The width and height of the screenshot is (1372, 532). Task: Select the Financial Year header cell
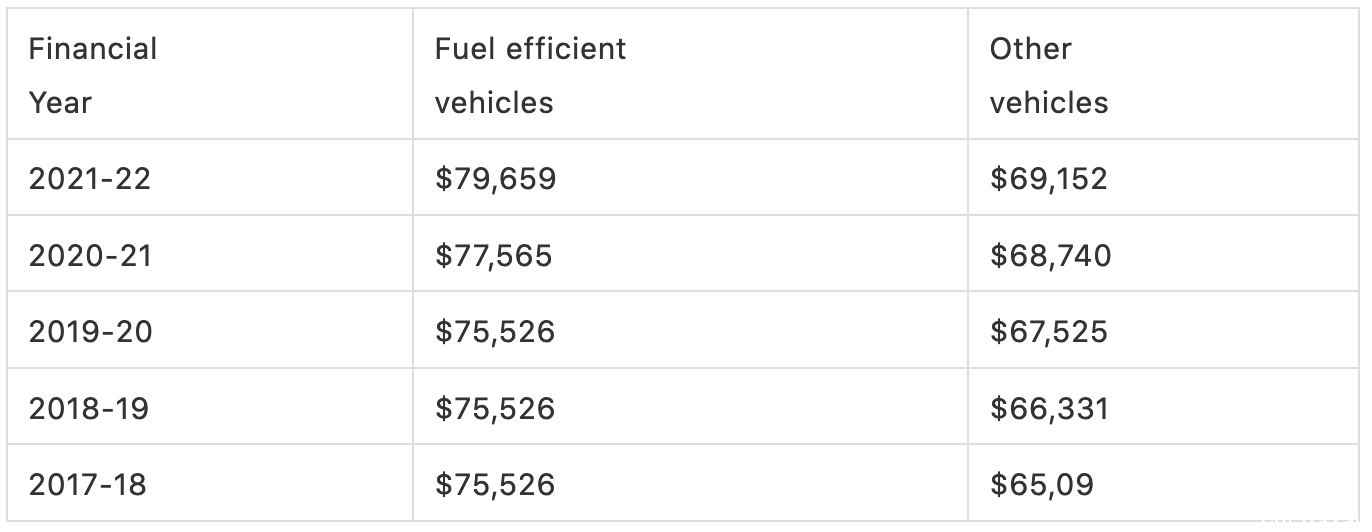pos(210,75)
